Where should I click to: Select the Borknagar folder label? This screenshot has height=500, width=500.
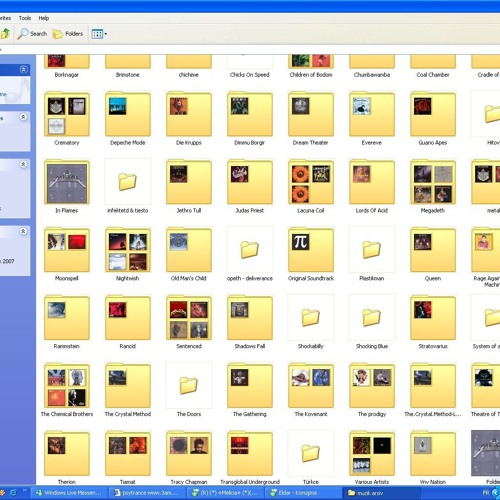67,75
